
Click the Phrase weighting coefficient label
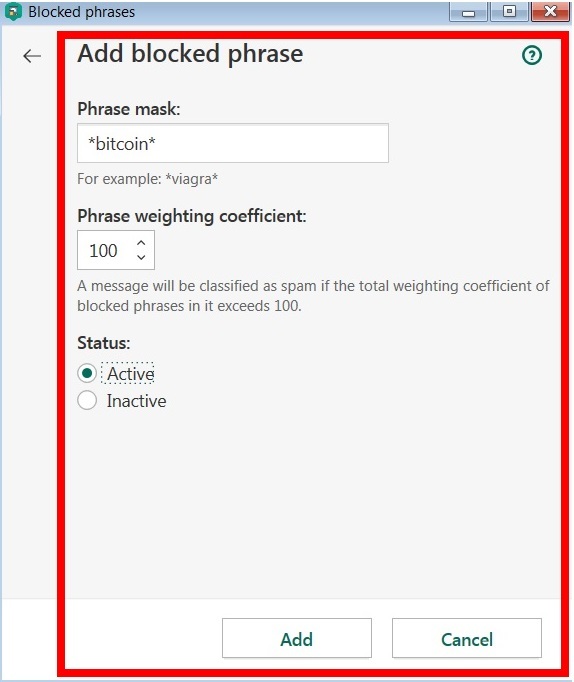[192, 216]
